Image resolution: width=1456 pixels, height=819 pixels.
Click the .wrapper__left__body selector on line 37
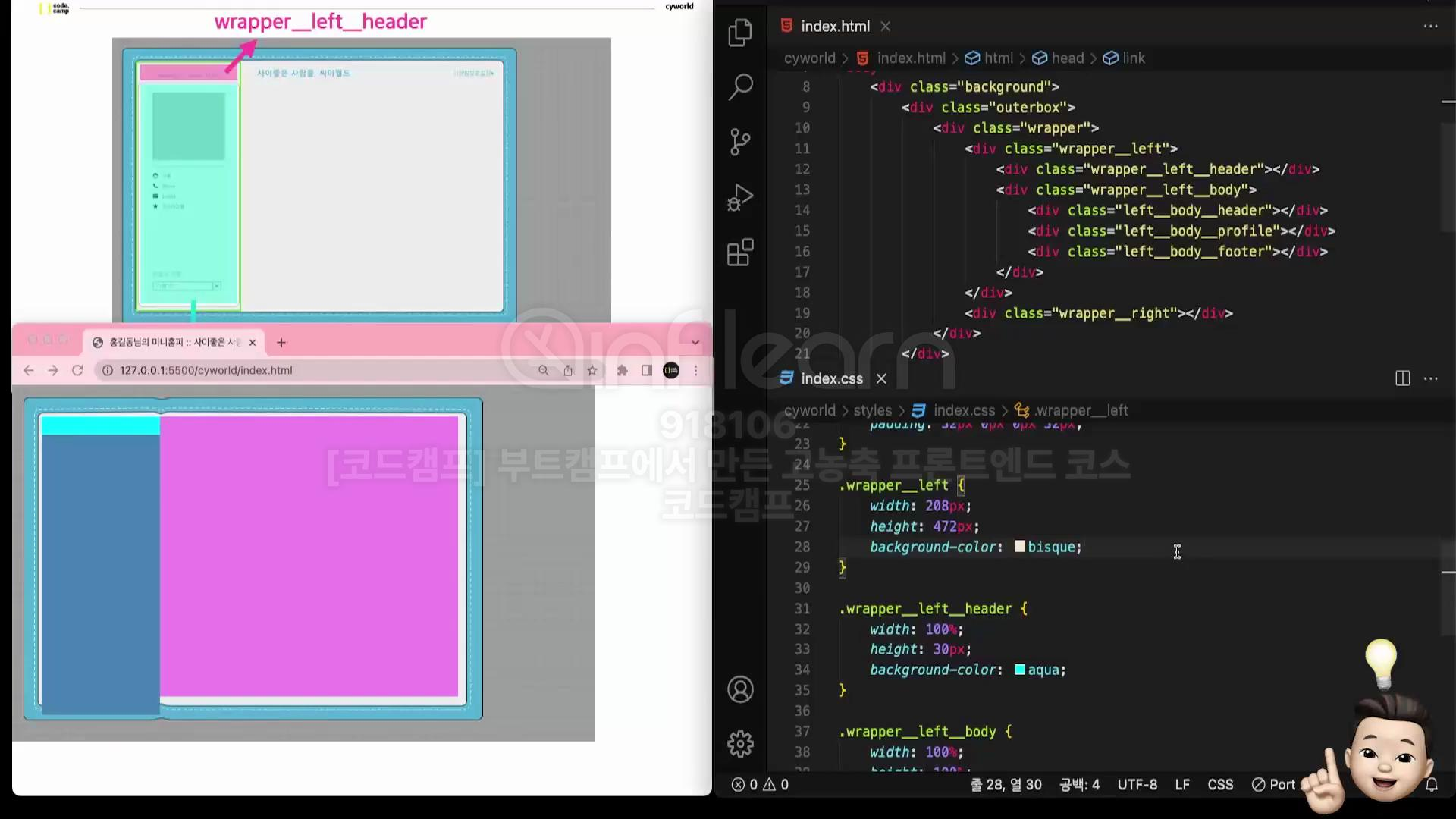coord(918,732)
